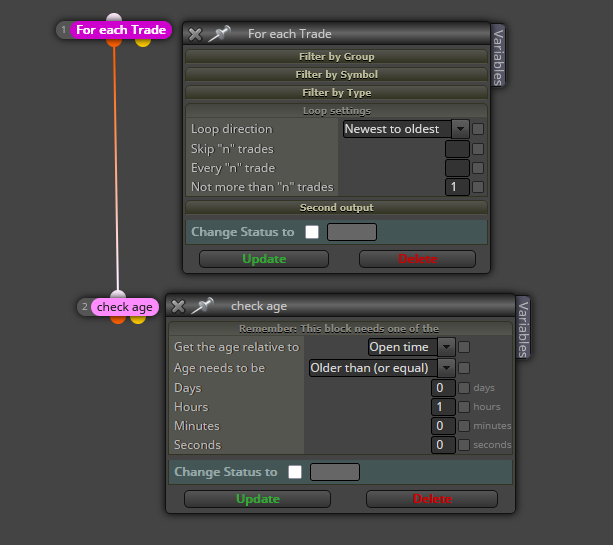Click top input connector of check age
The image size is (613, 545).
click(118, 294)
